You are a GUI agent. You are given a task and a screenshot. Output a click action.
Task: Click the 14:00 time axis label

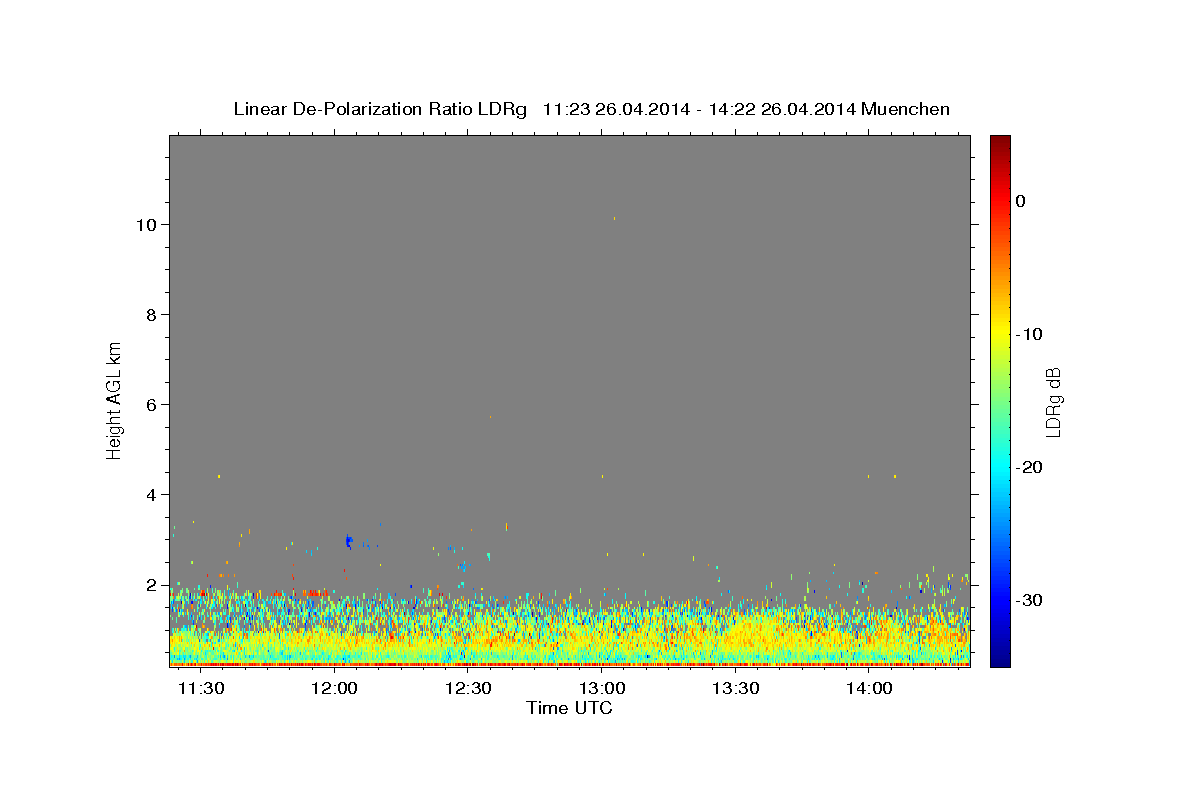870,688
